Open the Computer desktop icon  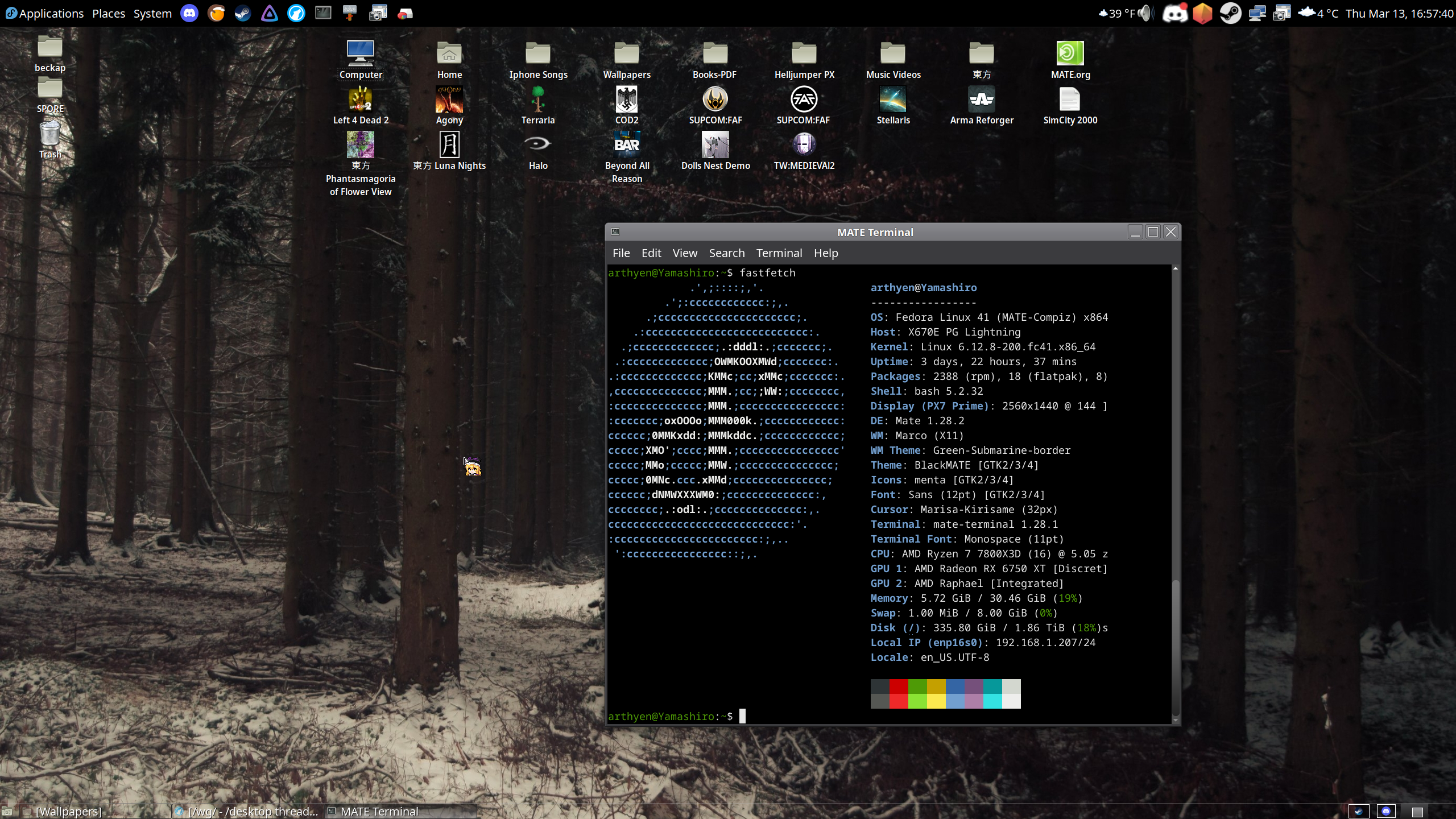pos(361,60)
